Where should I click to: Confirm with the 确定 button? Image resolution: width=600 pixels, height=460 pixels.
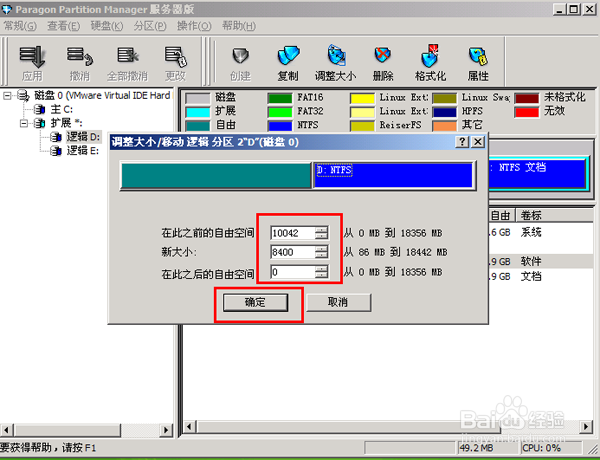[x=255, y=302]
